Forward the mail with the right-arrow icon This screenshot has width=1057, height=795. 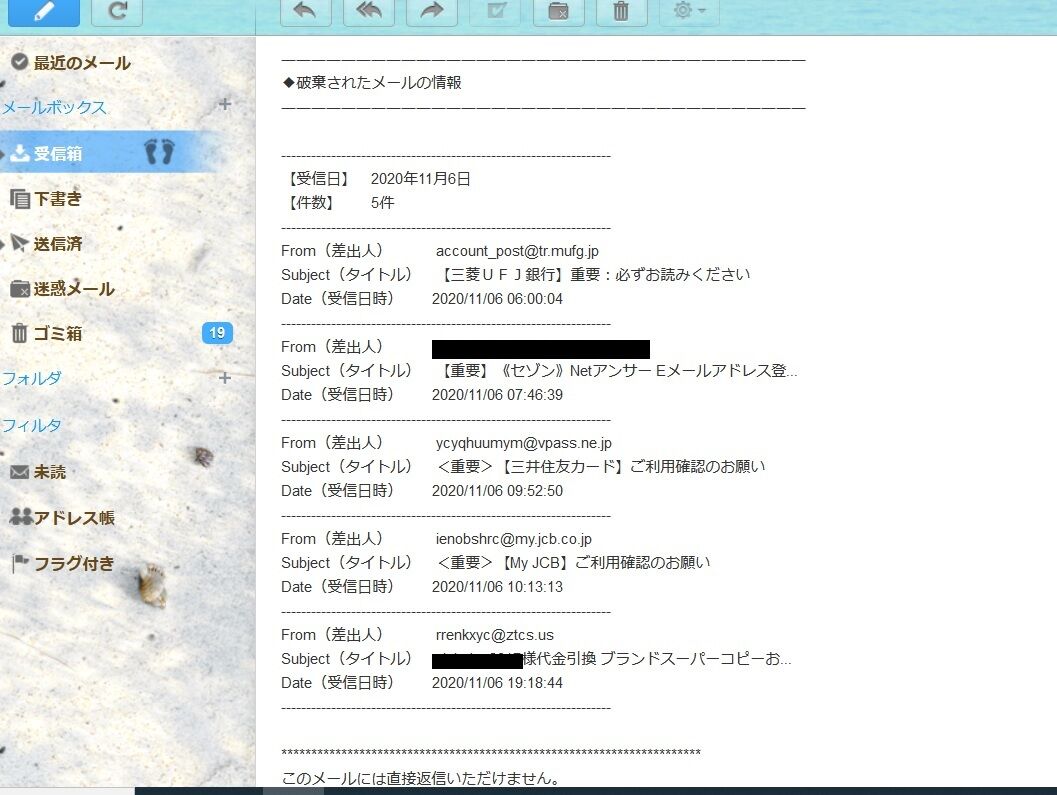[432, 11]
